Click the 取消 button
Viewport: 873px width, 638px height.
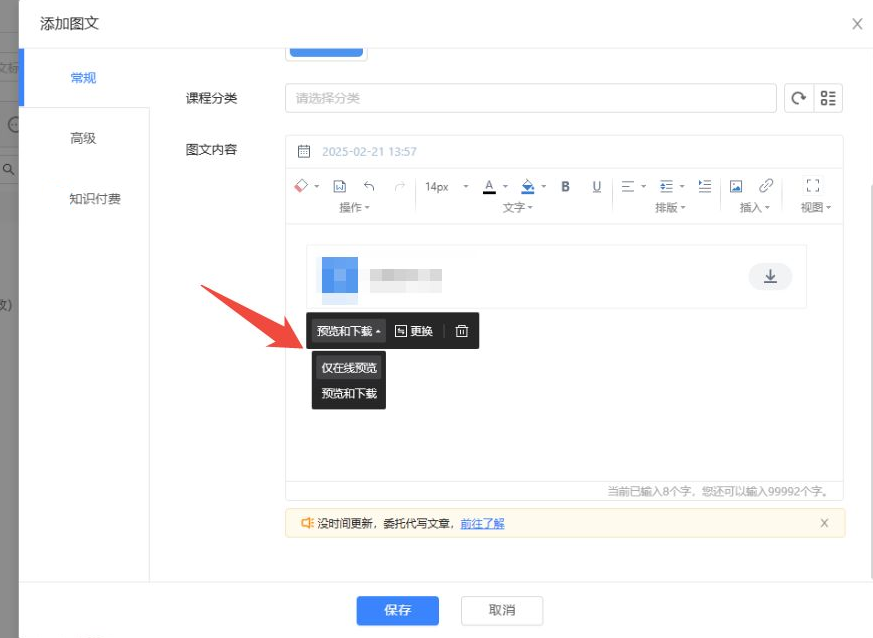[502, 611]
